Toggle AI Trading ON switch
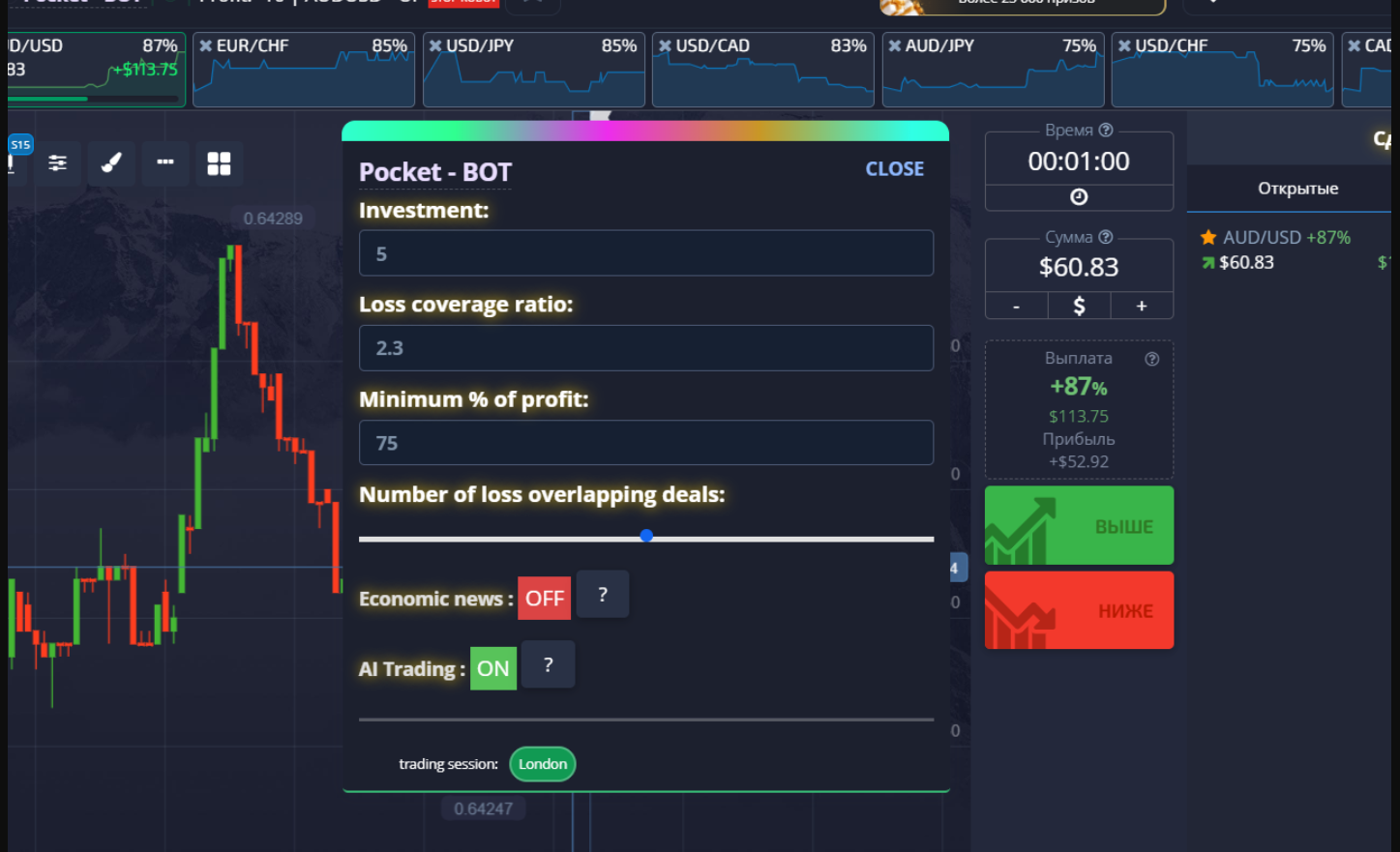 492,668
